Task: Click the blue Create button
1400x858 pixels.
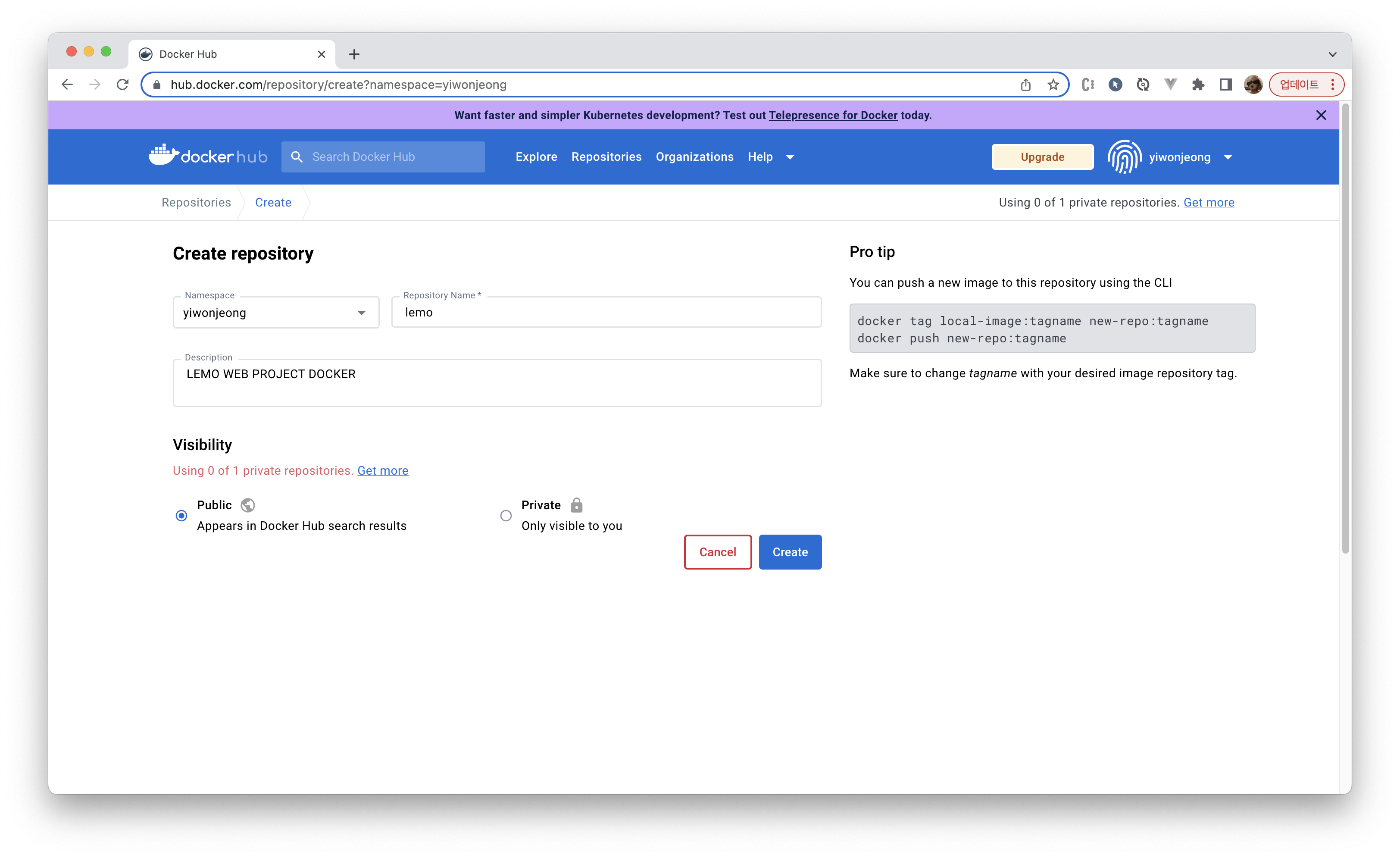Action: [x=790, y=552]
